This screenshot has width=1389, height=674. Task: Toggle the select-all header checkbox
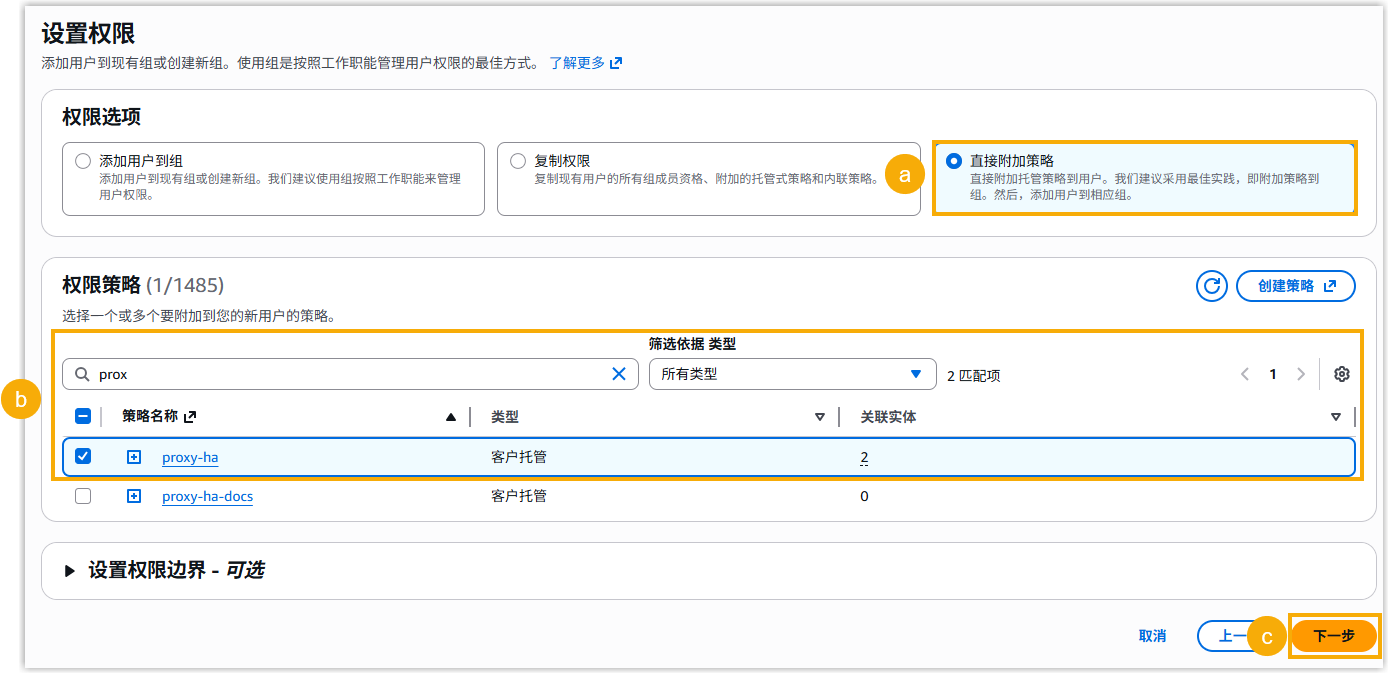(x=83, y=417)
